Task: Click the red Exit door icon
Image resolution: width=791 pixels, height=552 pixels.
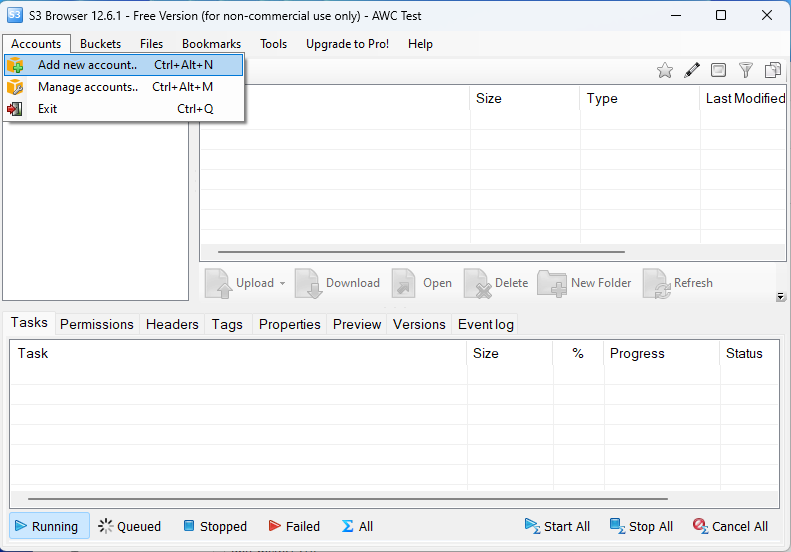Action: [15, 108]
